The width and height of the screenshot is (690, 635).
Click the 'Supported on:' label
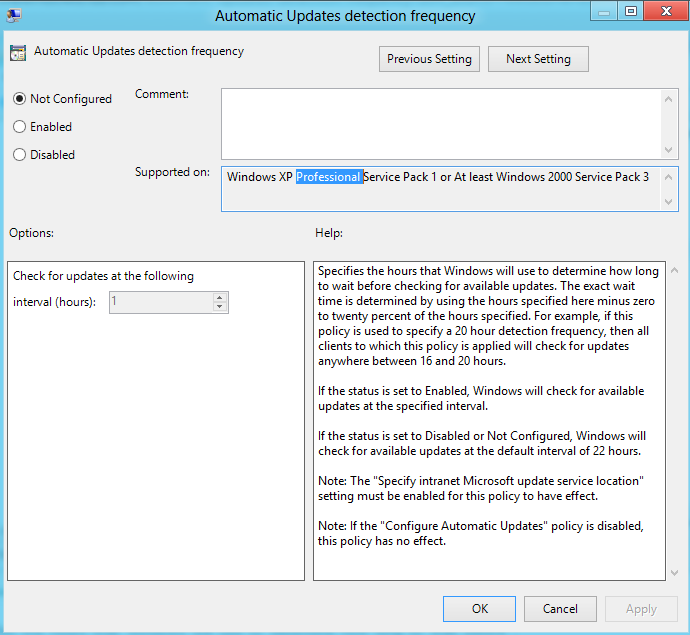172,172
